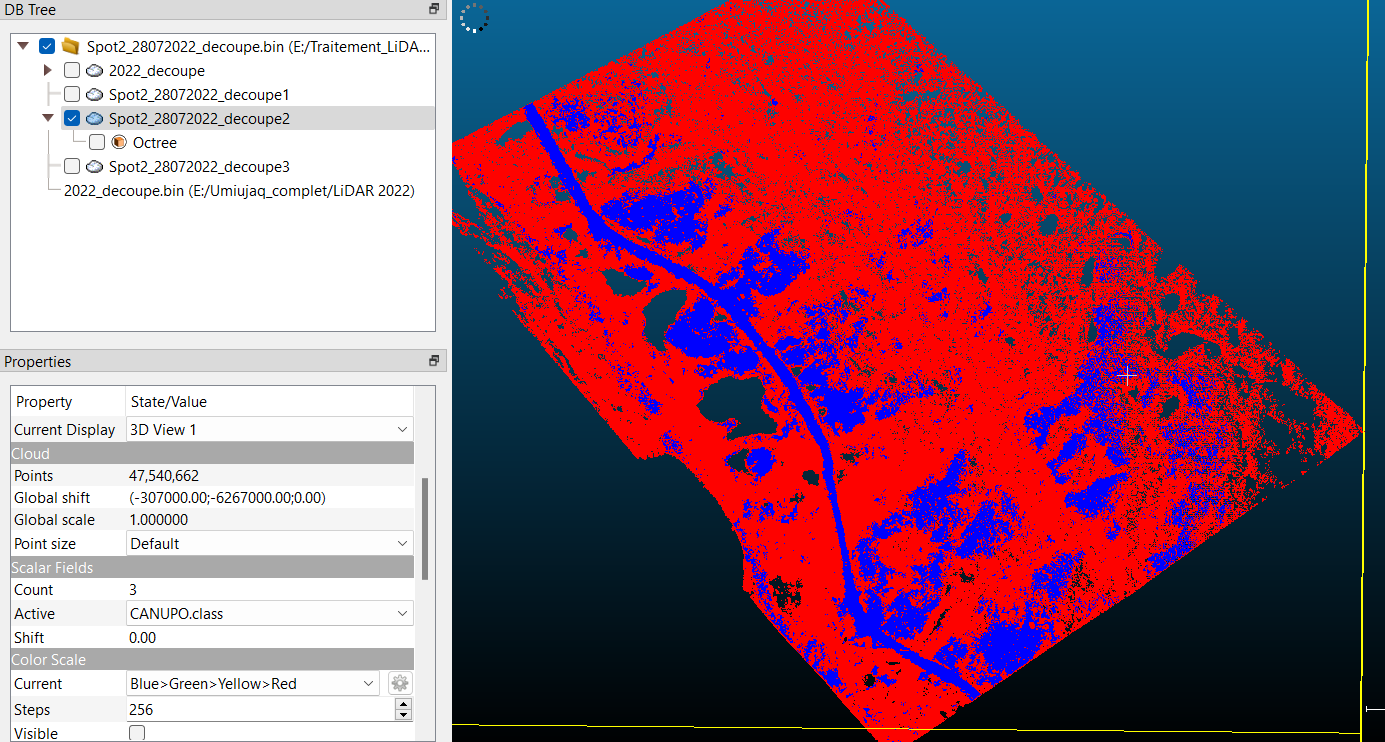The width and height of the screenshot is (1385, 742).
Task: Click the Octree icon in the tree
Action: pos(119,143)
